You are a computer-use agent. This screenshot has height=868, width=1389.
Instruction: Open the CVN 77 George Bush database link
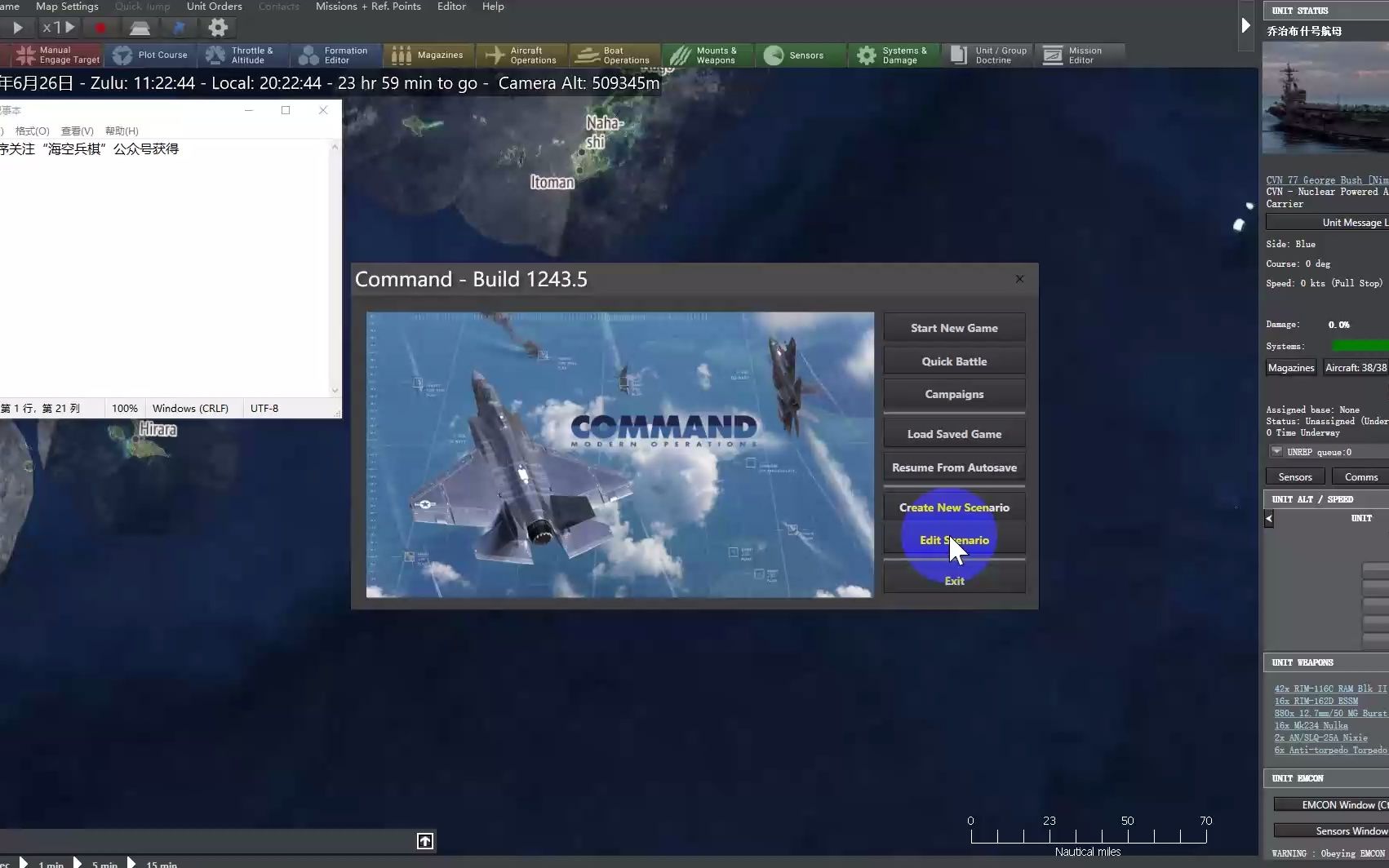pyautogui.click(x=1327, y=180)
